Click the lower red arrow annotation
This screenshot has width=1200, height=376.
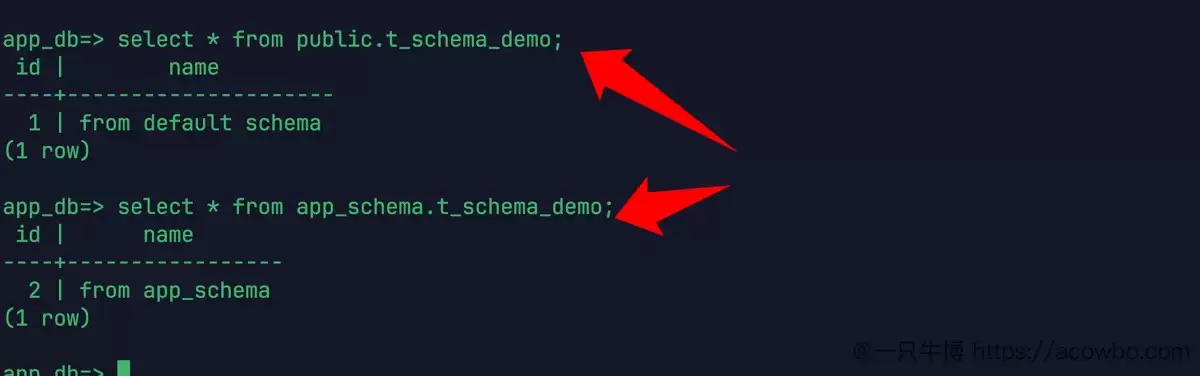tap(670, 206)
